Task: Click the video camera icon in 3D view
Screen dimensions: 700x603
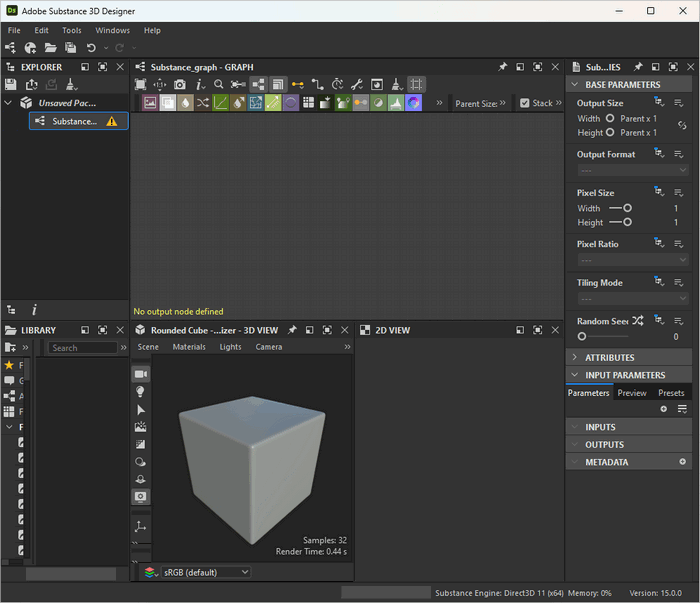Action: click(140, 373)
